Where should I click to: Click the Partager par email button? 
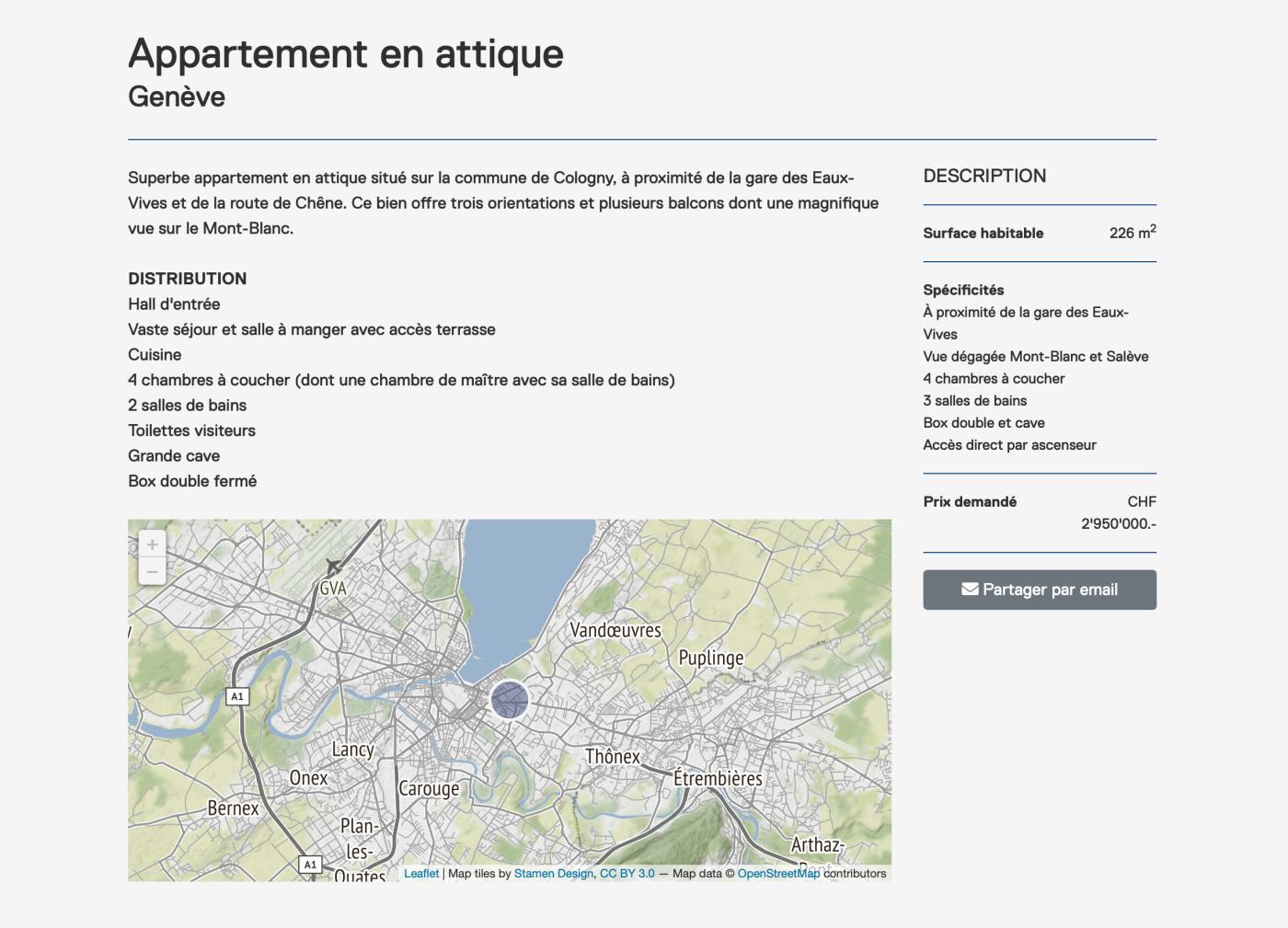tap(1040, 589)
